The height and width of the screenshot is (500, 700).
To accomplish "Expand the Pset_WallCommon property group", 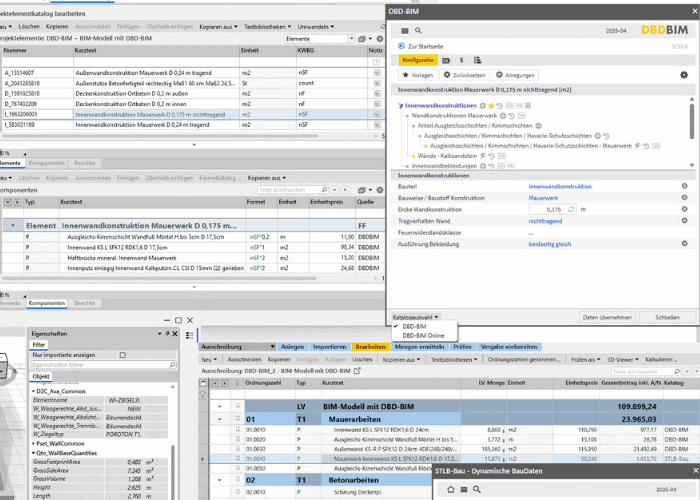I will coord(33,444).
